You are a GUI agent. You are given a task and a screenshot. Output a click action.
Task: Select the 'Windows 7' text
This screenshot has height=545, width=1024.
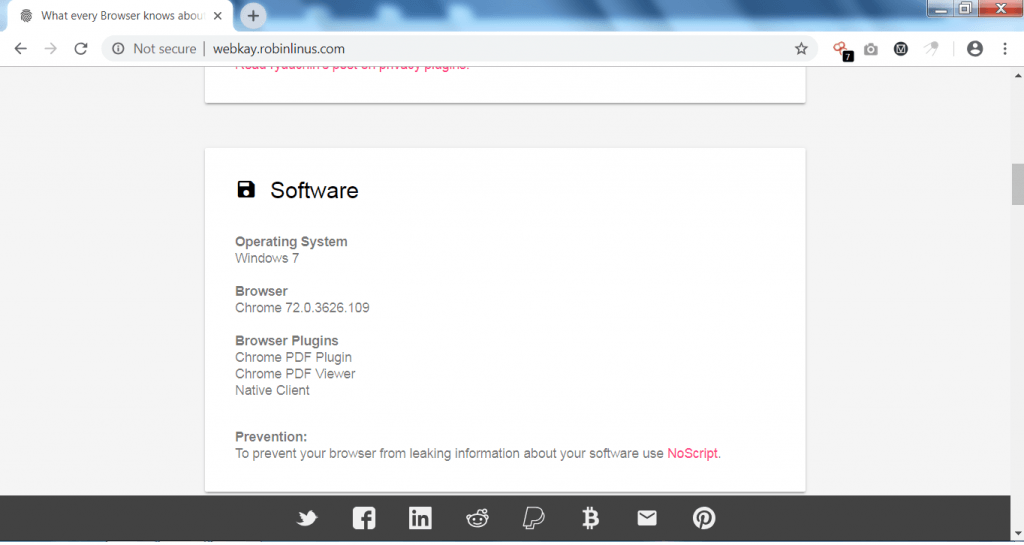267,258
